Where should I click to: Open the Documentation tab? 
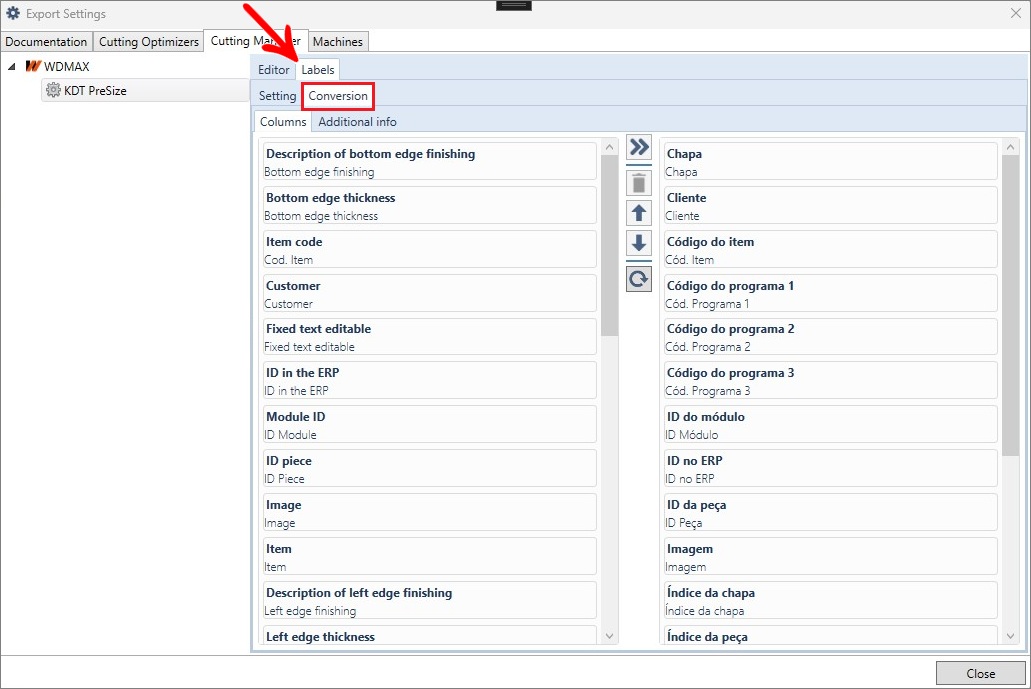pyautogui.click(x=46, y=41)
